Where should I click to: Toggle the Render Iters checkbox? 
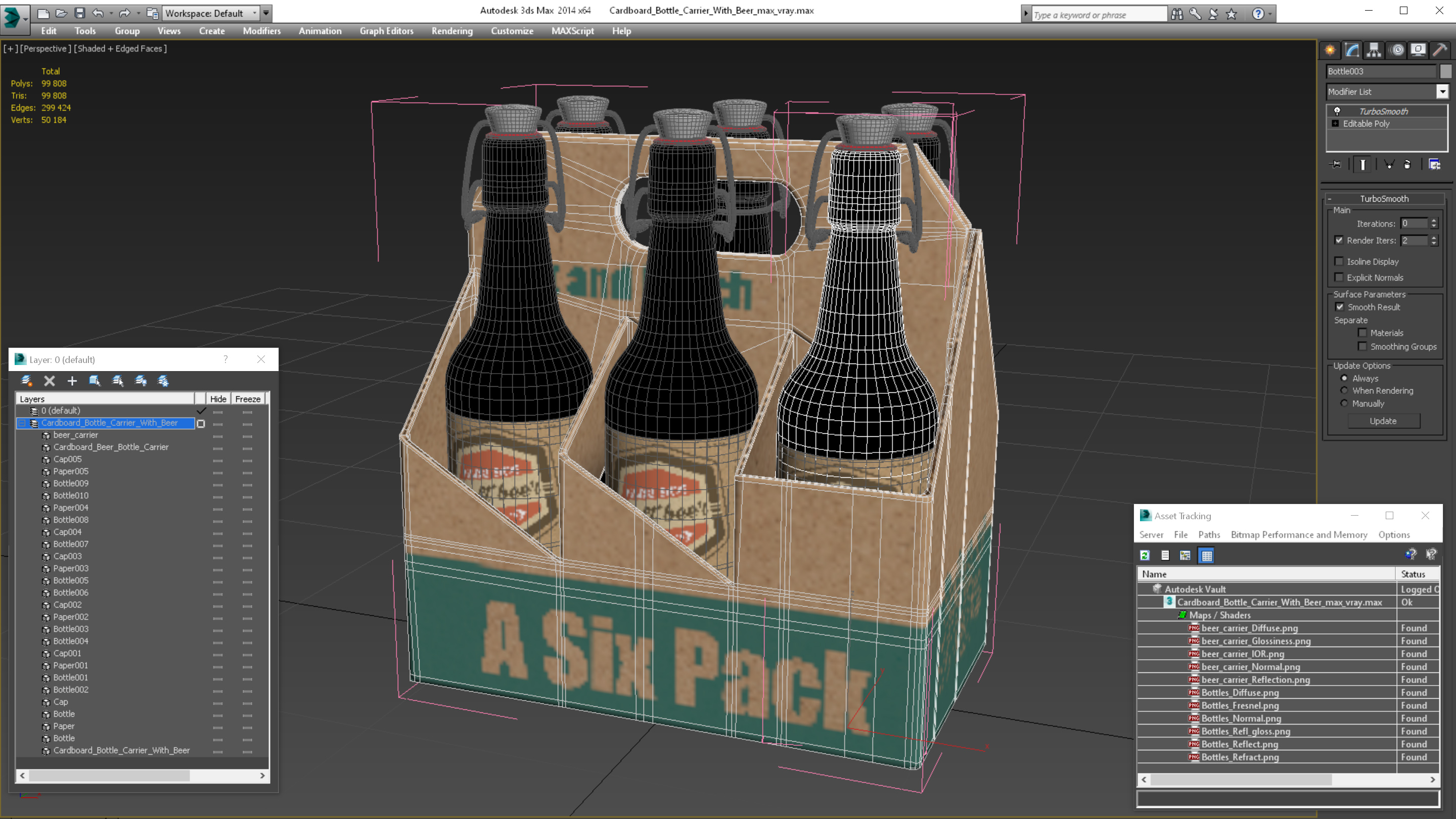(x=1339, y=240)
